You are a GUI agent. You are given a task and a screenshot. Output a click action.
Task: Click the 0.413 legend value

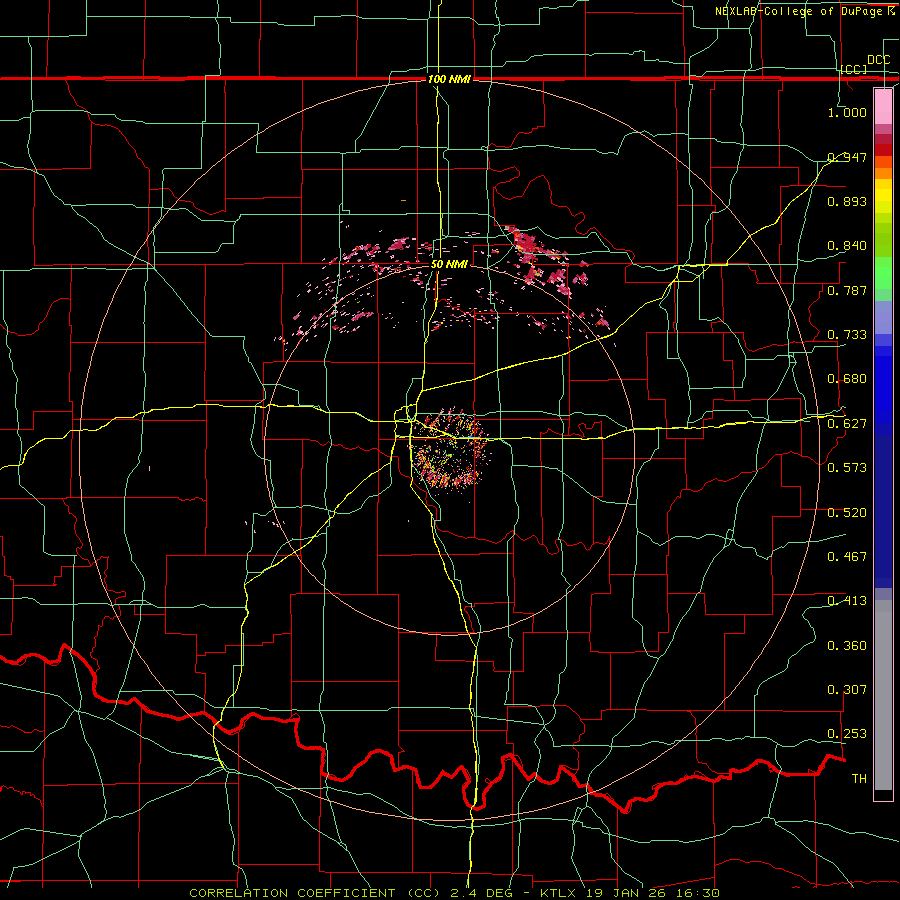tap(847, 600)
